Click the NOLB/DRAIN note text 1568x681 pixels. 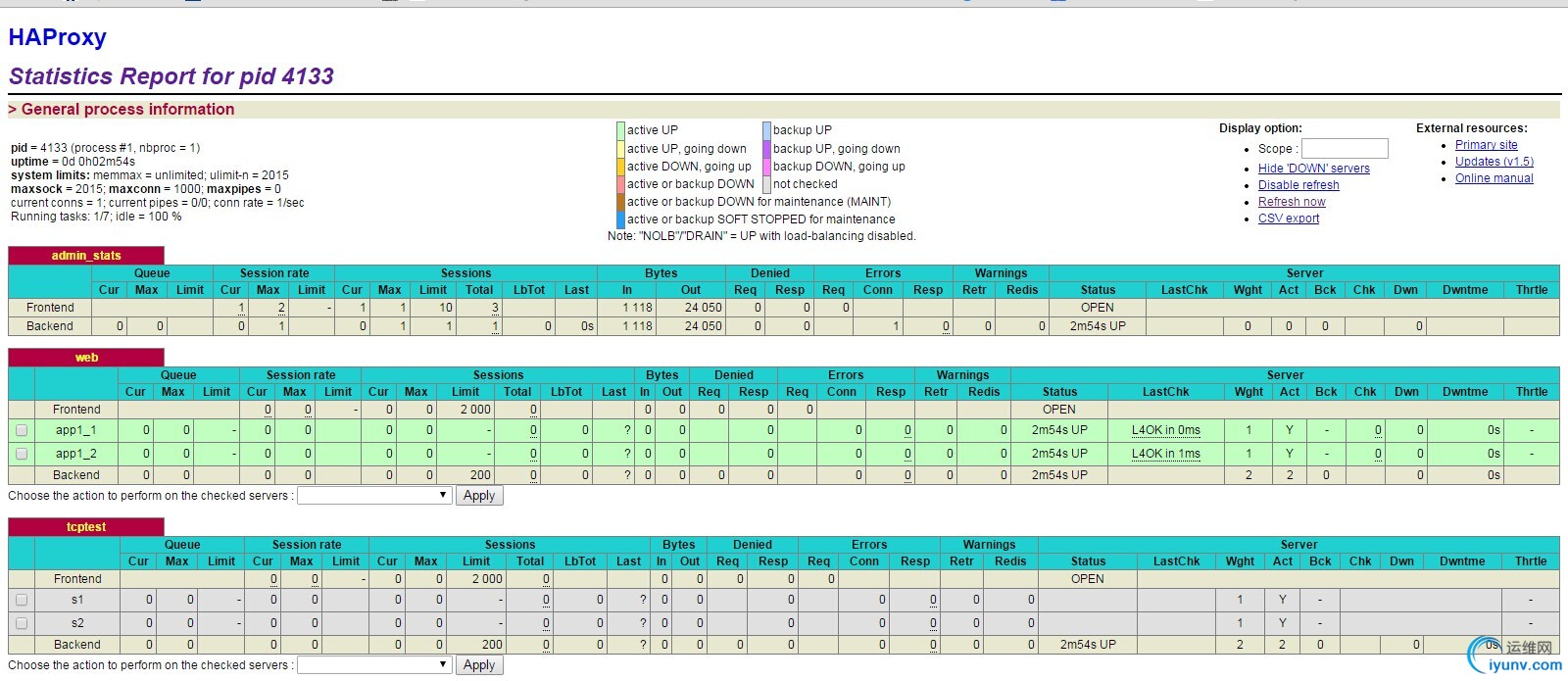(761, 236)
